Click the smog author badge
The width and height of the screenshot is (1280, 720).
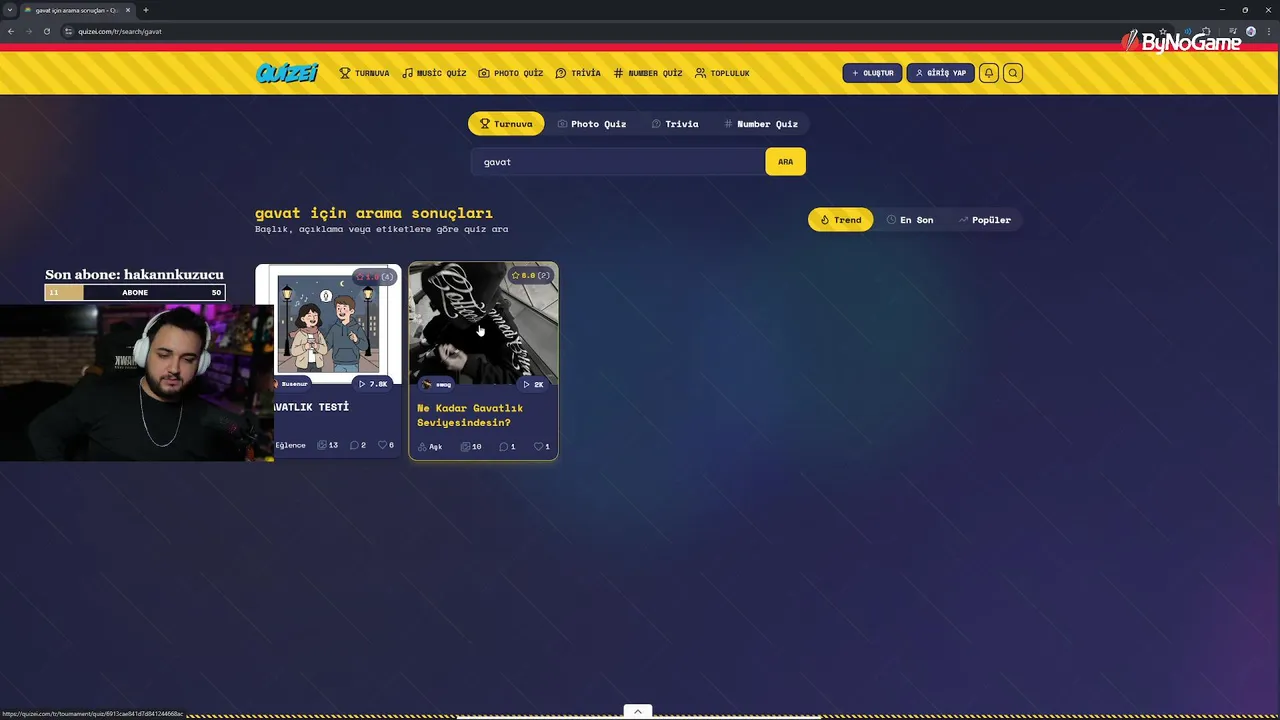[x=437, y=384]
